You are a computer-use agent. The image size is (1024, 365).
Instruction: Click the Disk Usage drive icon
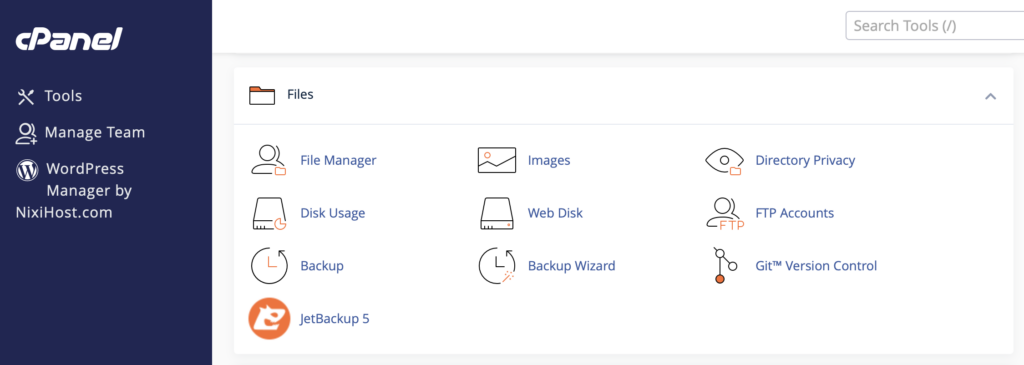coord(270,214)
